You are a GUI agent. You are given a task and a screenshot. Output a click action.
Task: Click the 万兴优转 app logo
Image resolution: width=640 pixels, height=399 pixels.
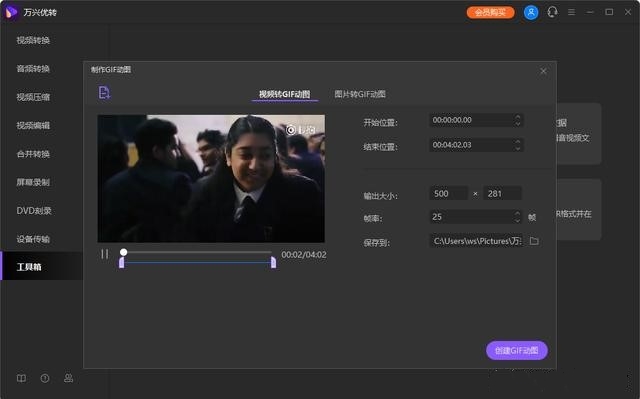(11, 12)
